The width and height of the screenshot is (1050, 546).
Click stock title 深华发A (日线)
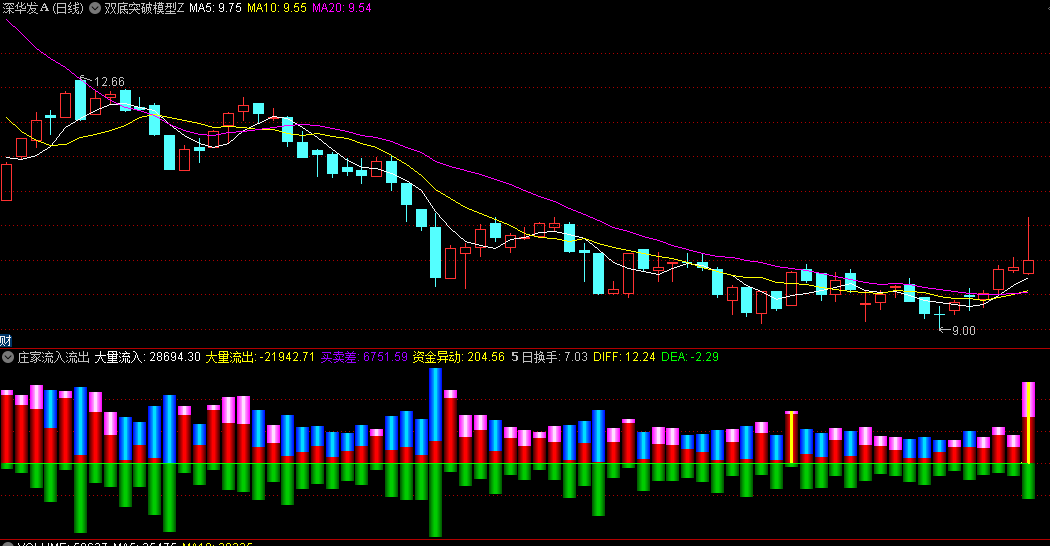(x=43, y=8)
